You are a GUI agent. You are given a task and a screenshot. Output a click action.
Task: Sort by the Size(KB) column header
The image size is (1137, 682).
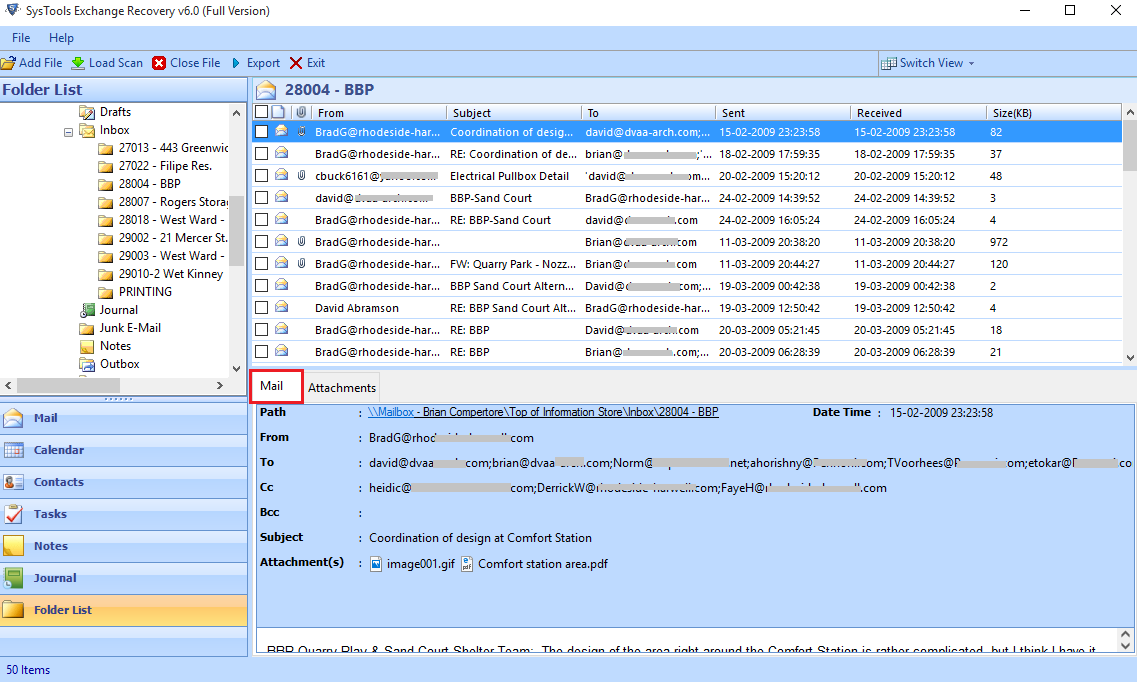click(1054, 113)
